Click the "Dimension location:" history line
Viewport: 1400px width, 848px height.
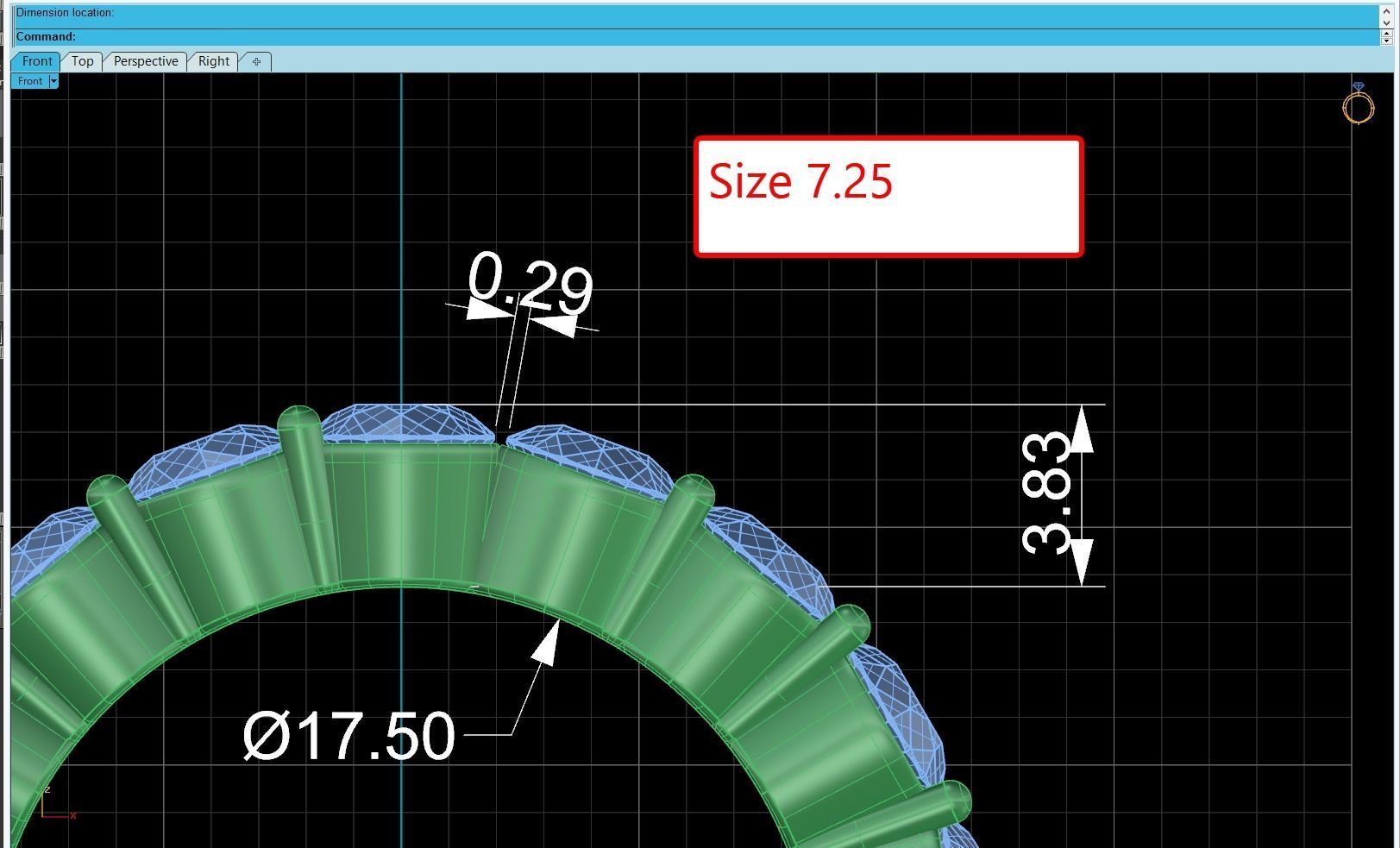(x=65, y=12)
